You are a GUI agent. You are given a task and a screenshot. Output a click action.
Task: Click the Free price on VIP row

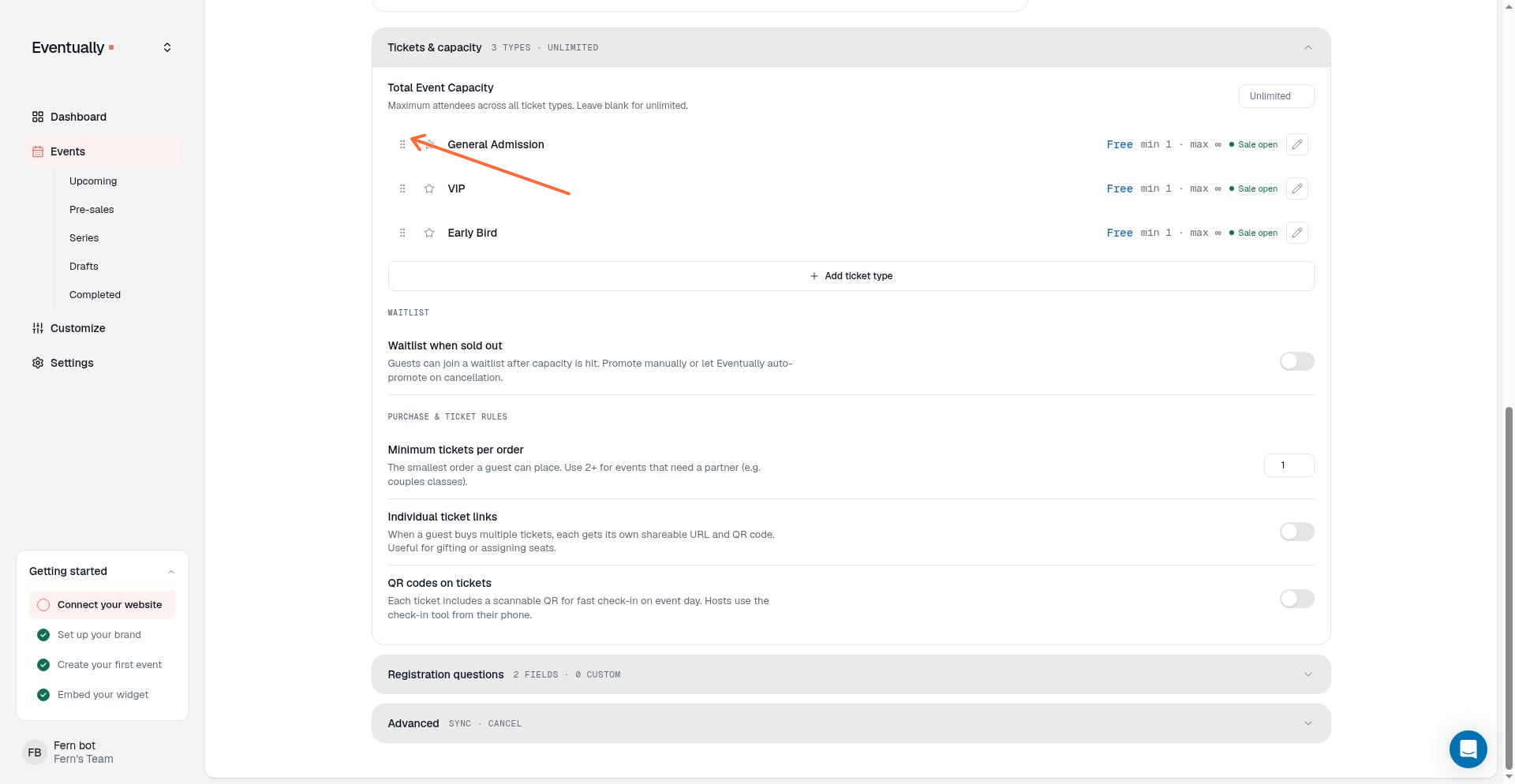click(1119, 189)
